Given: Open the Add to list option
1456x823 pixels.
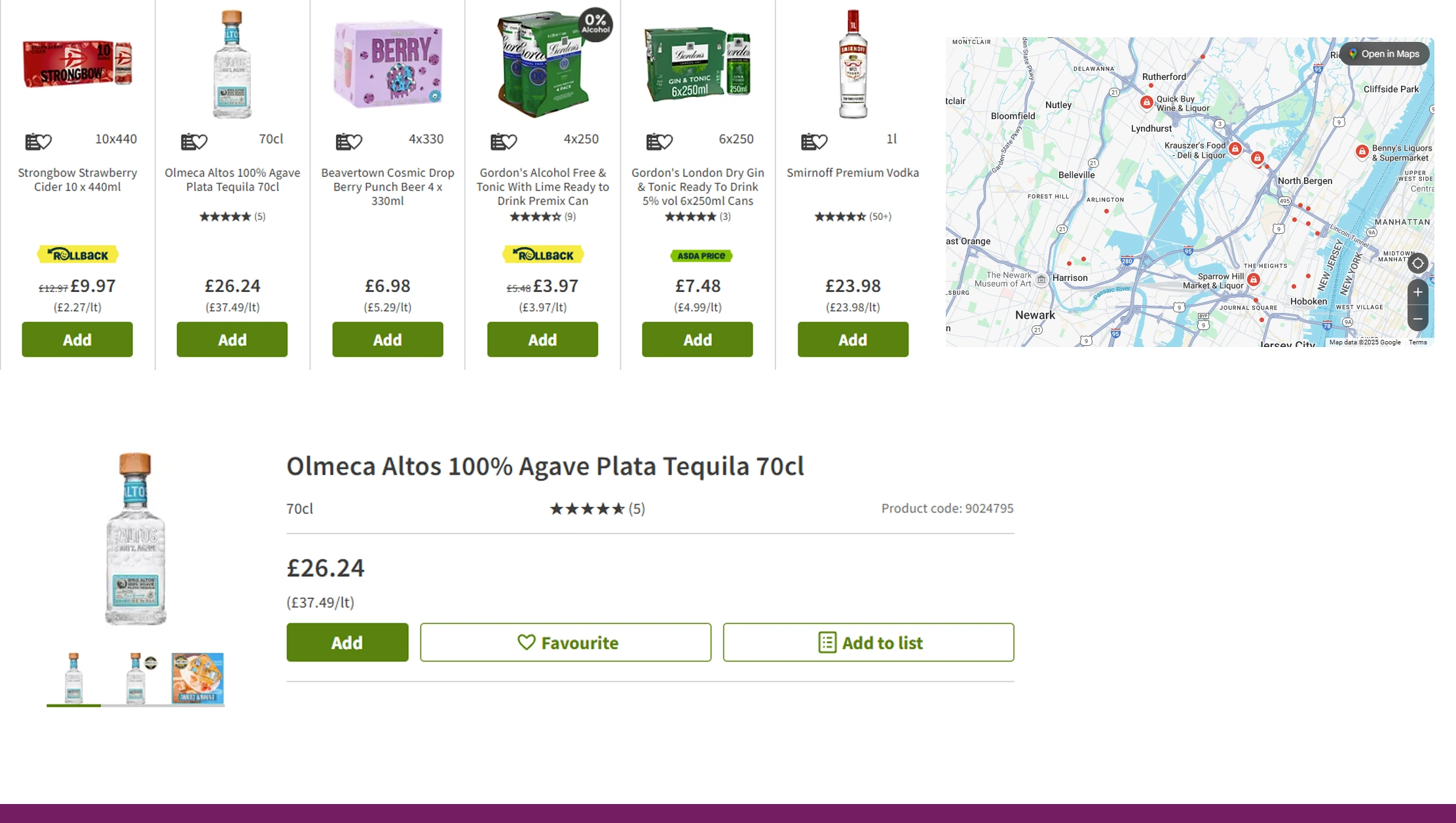Looking at the screenshot, I should click(x=868, y=642).
